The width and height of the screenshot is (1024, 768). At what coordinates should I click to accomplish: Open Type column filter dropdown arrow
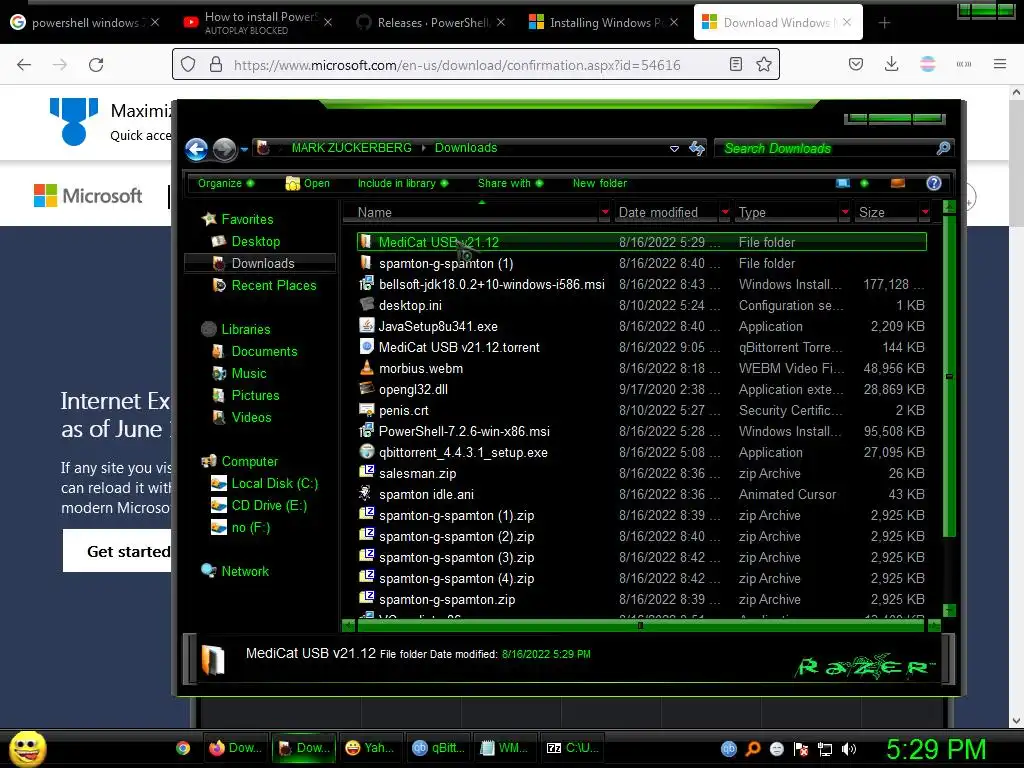(844, 212)
